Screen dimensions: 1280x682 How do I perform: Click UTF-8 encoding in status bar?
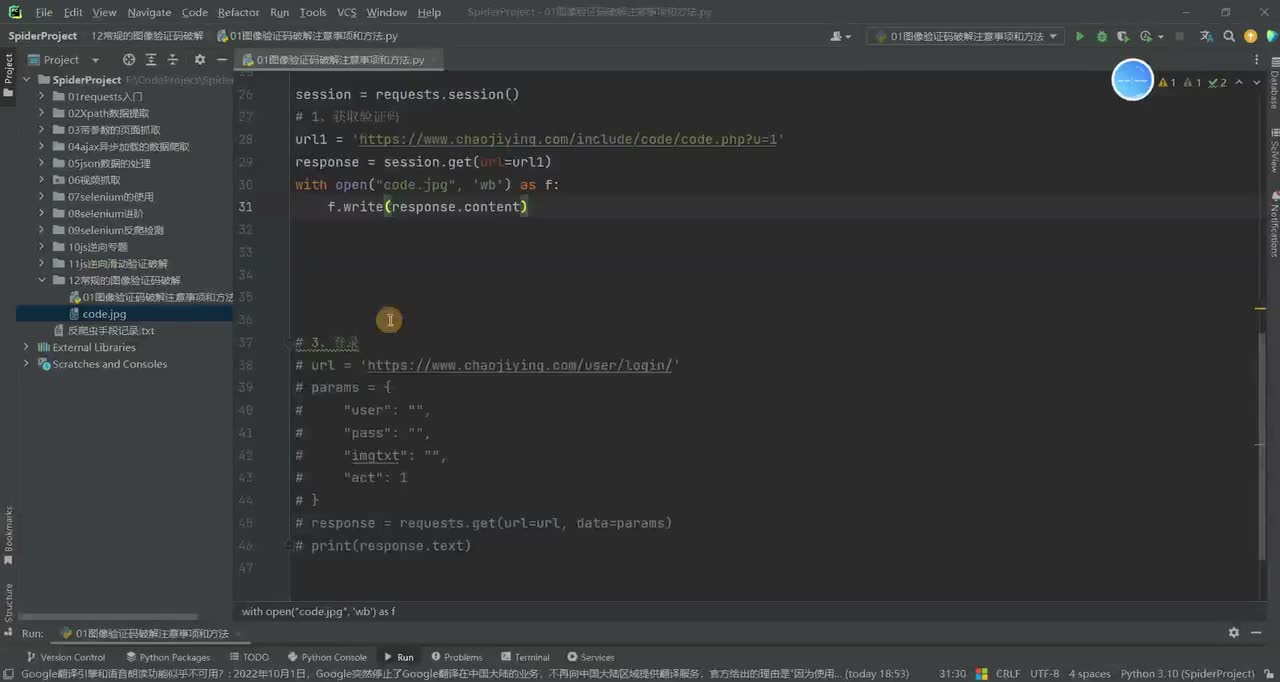pyautogui.click(x=1045, y=674)
